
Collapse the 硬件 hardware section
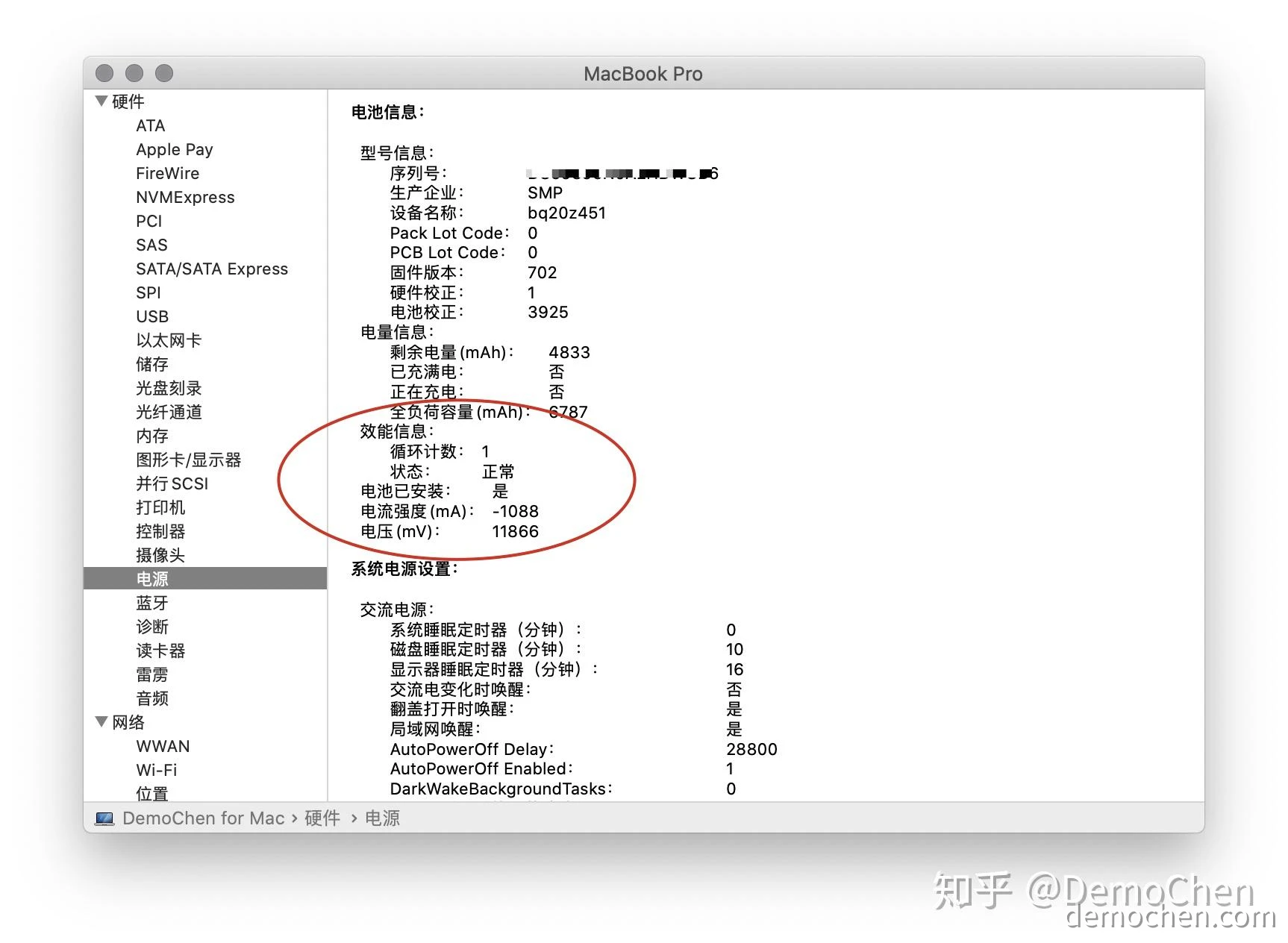(x=101, y=101)
